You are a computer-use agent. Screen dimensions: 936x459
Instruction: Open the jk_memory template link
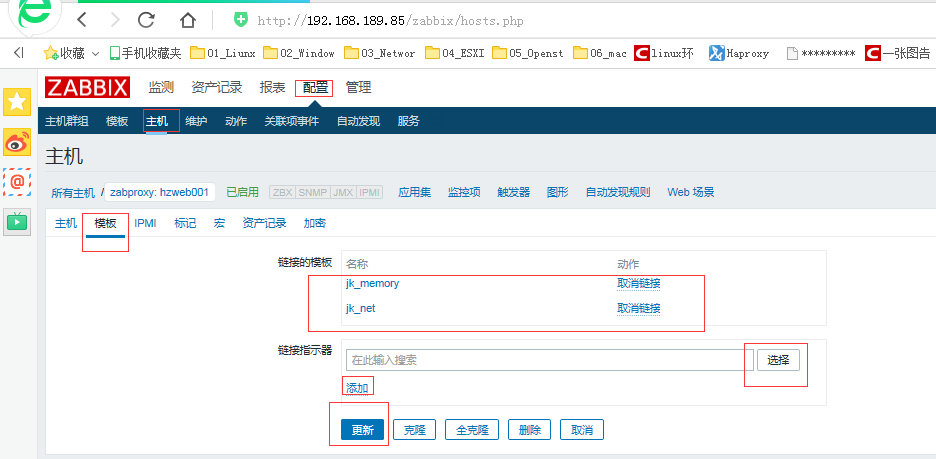[372, 284]
